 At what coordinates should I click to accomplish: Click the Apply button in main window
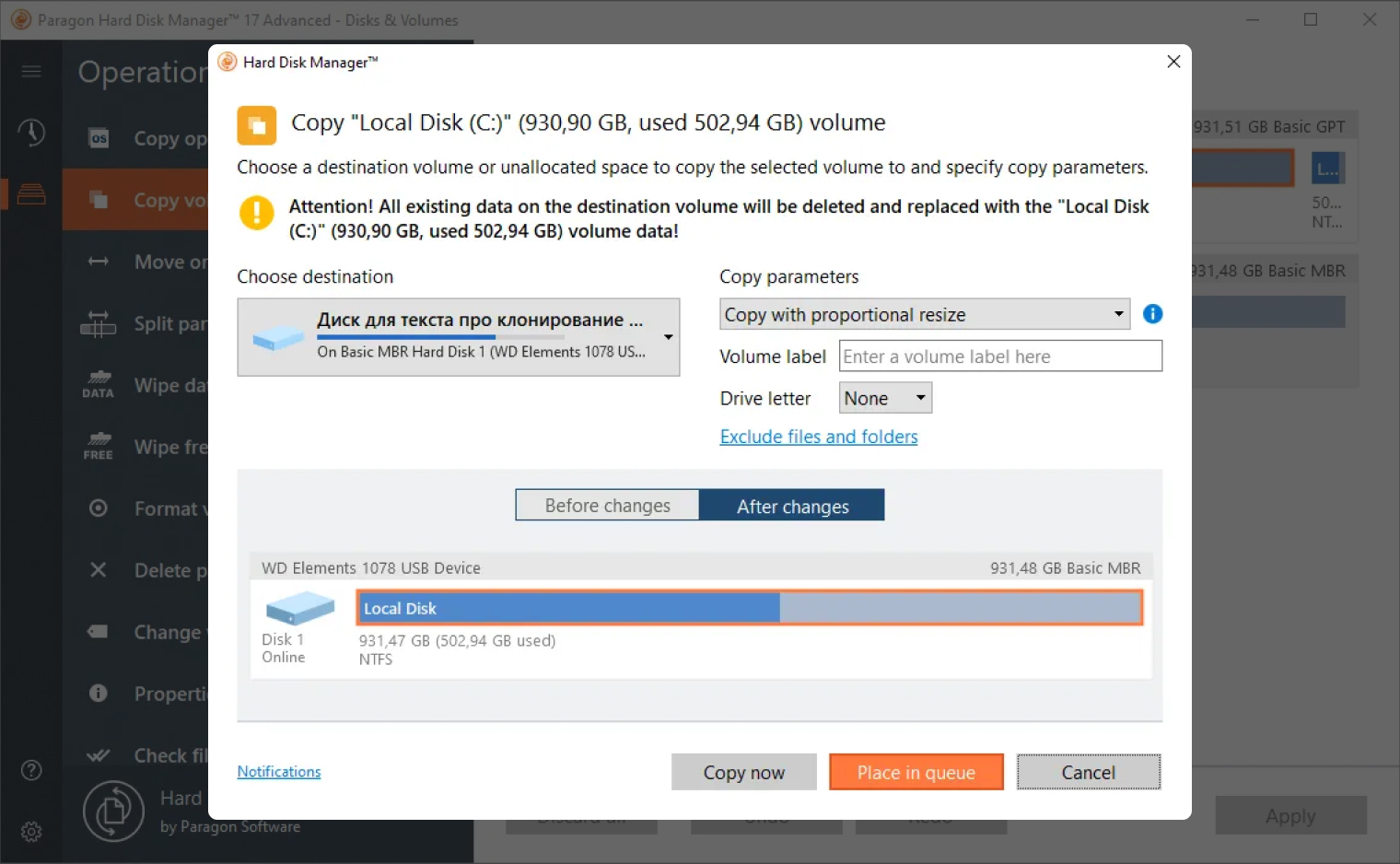[1290, 816]
